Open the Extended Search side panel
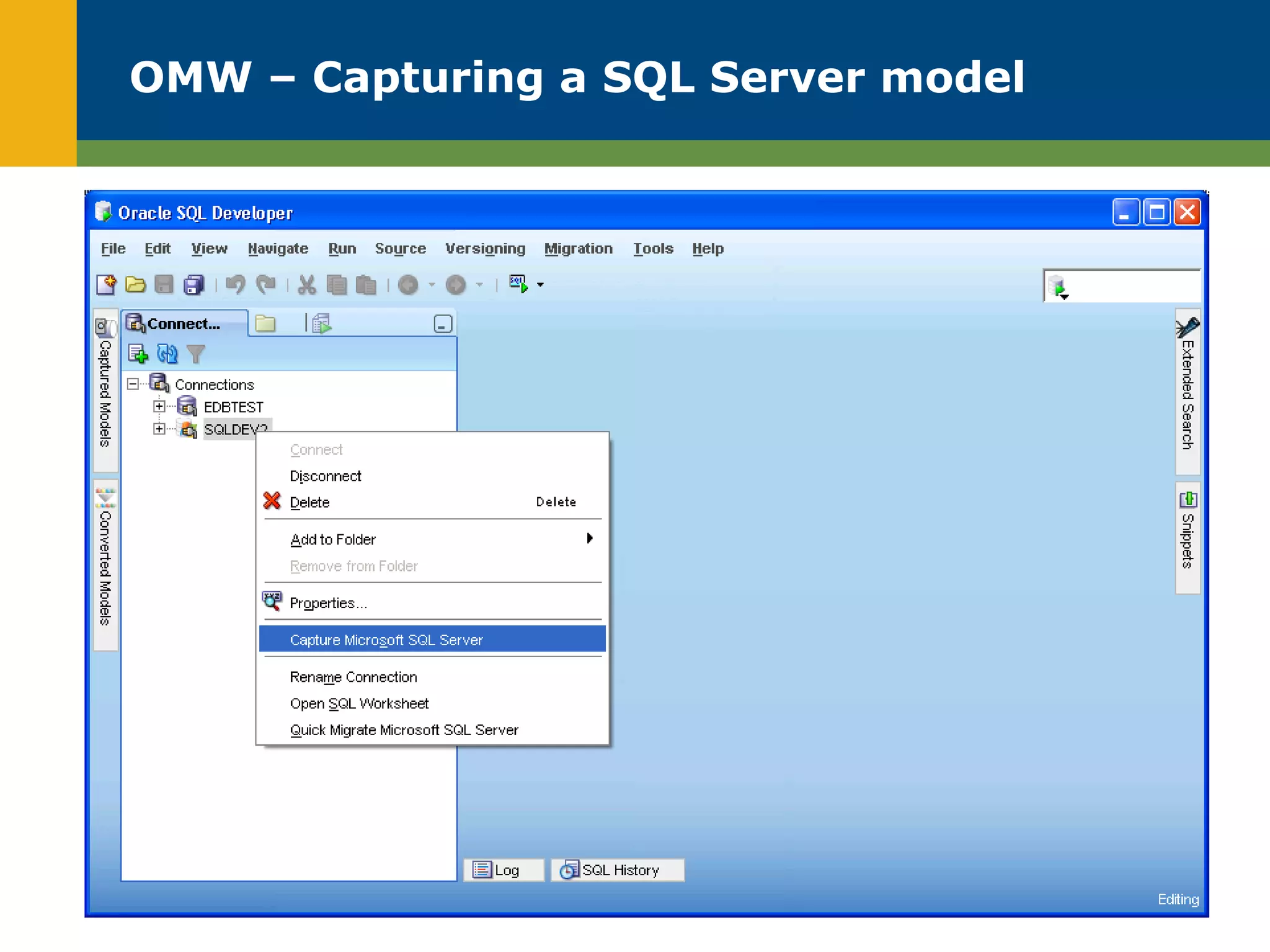The width and height of the screenshot is (1270, 952). pyautogui.click(x=1188, y=390)
